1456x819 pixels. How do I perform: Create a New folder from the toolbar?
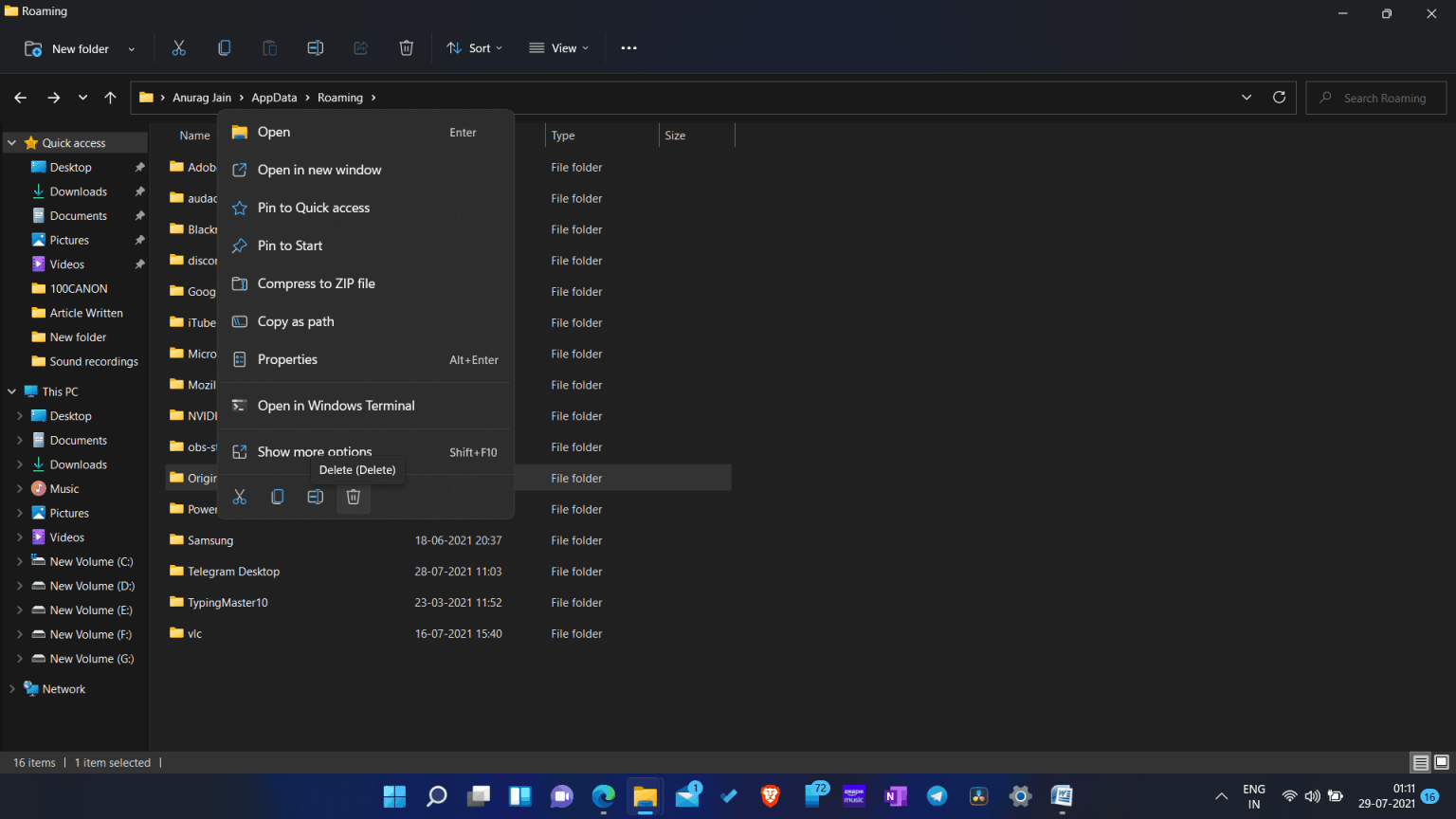(76, 47)
